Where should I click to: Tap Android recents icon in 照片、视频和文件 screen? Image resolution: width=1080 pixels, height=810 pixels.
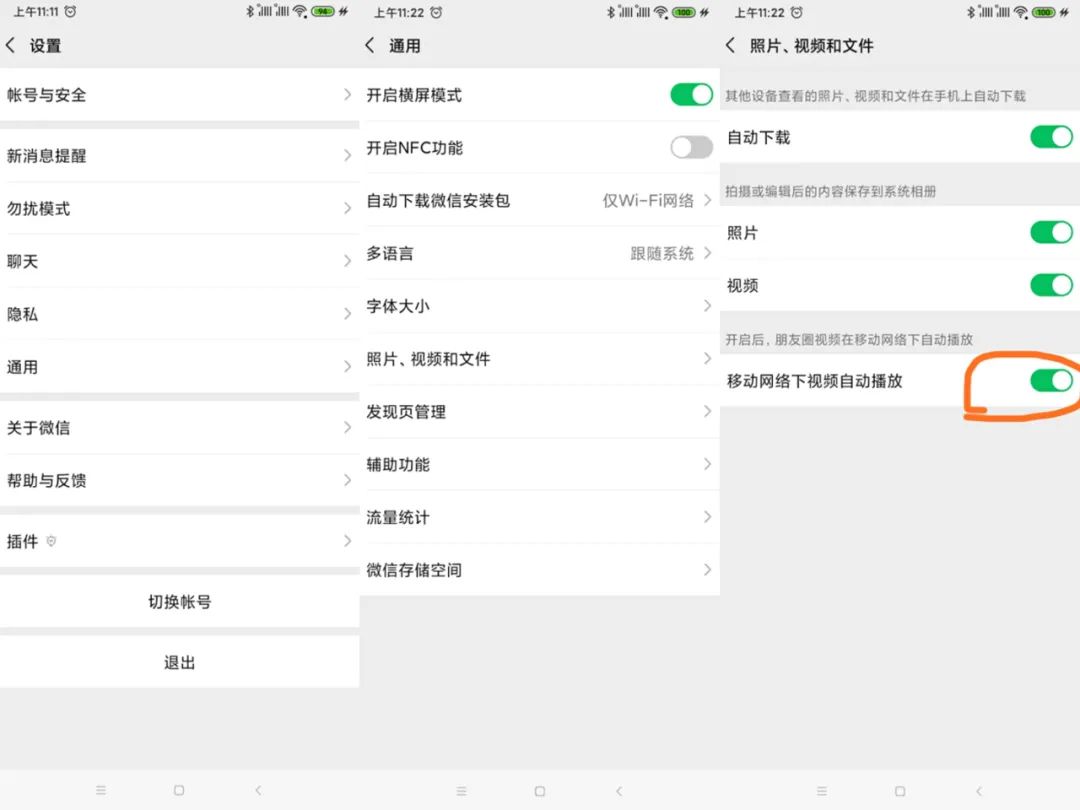(822, 791)
